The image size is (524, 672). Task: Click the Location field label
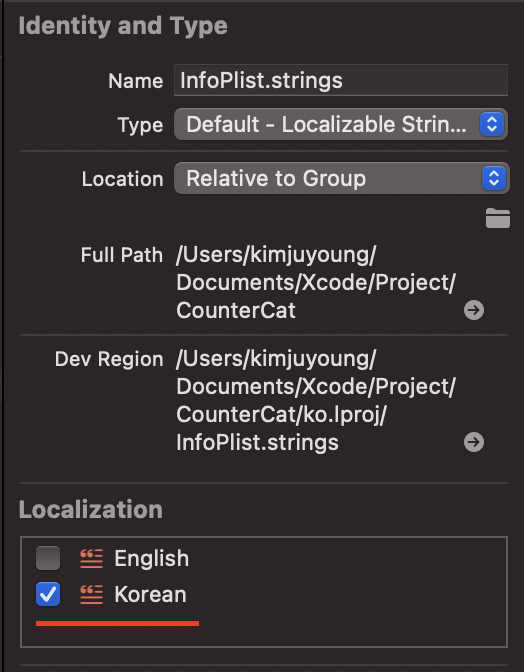[123, 179]
